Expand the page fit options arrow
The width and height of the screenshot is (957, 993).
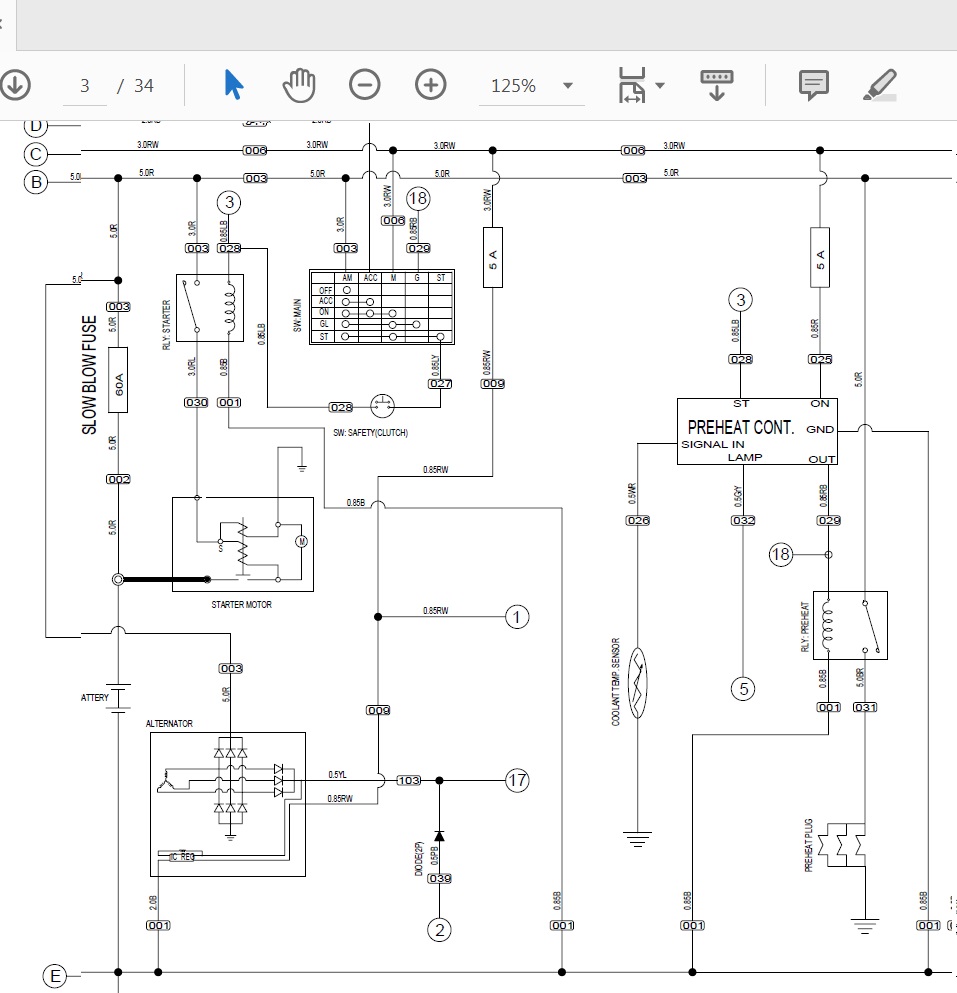tap(660, 86)
